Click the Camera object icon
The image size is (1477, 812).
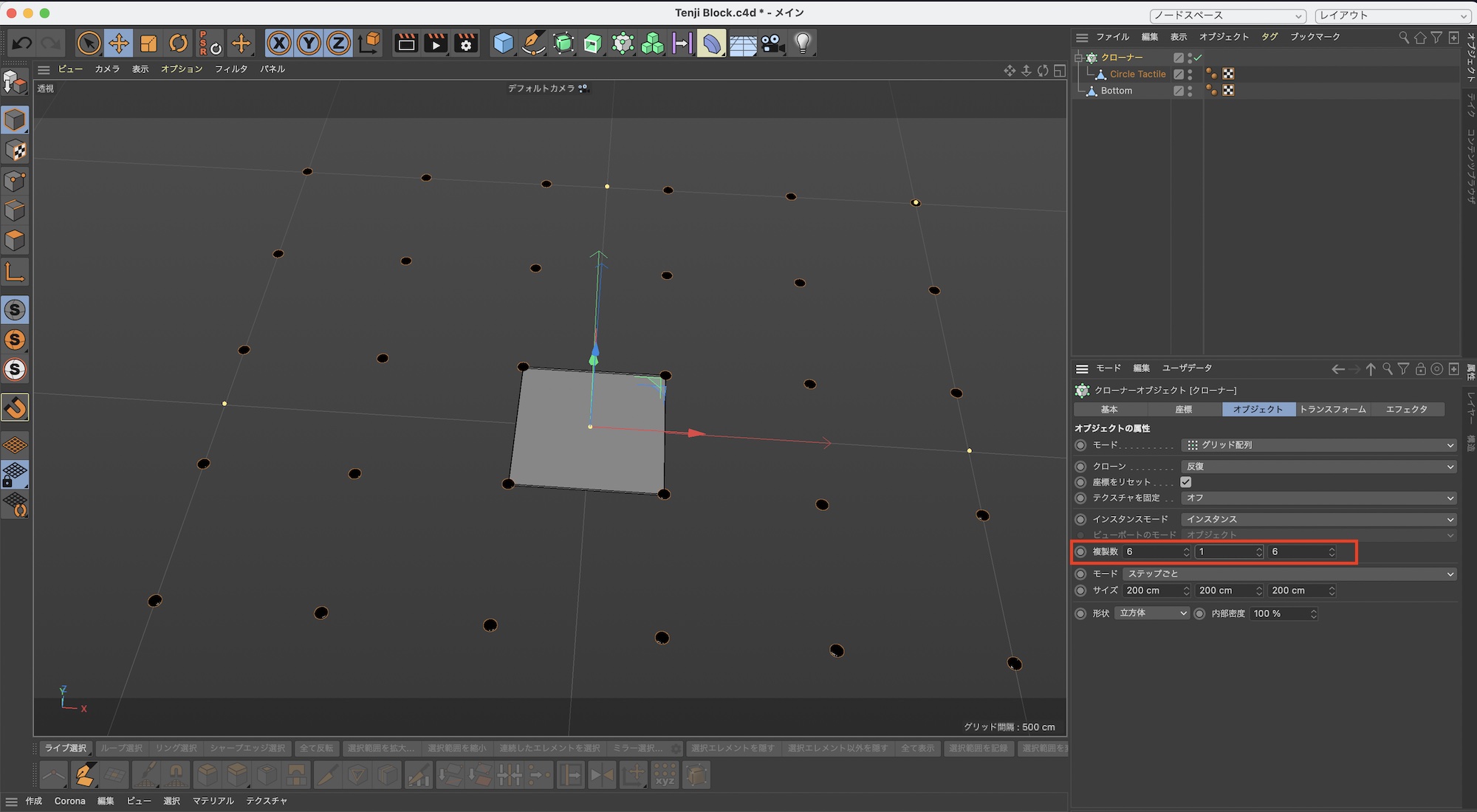pos(772,44)
